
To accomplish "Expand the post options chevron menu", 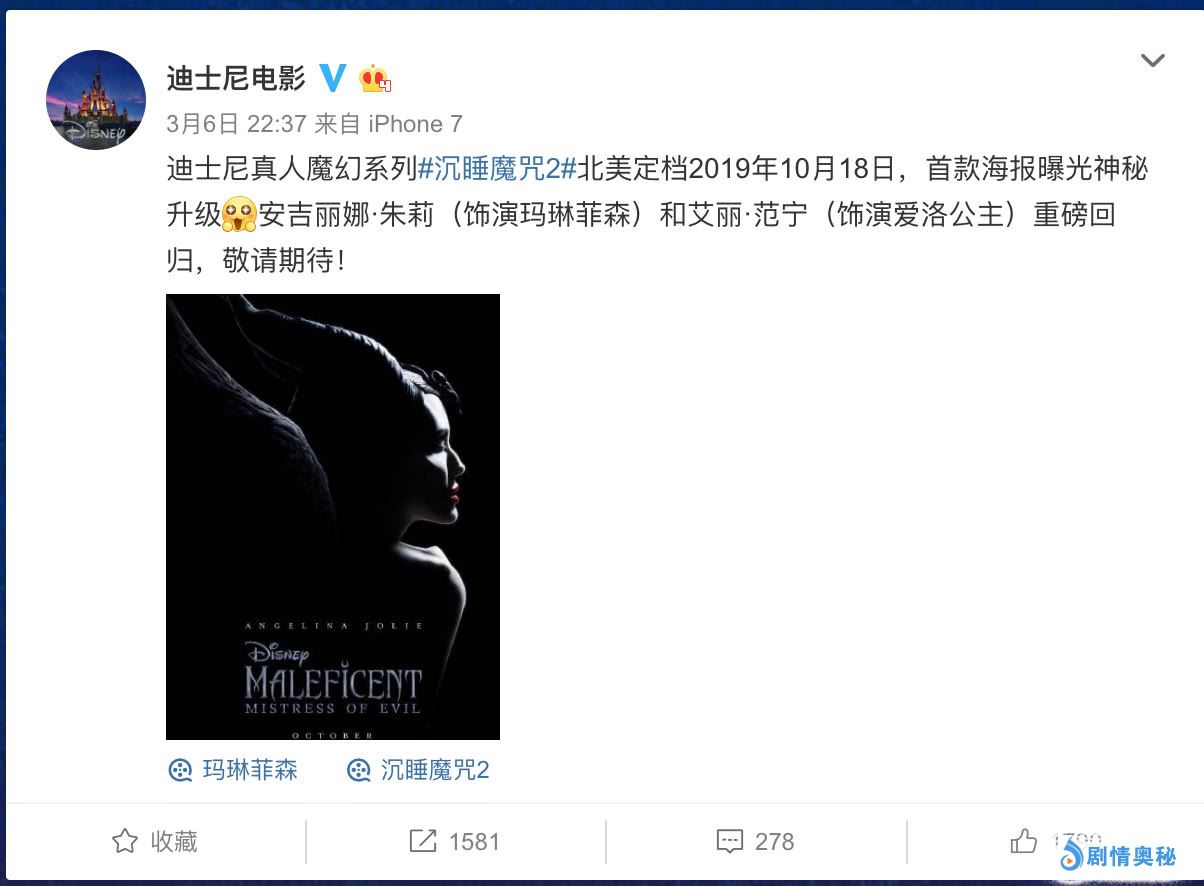I will tap(1153, 61).
